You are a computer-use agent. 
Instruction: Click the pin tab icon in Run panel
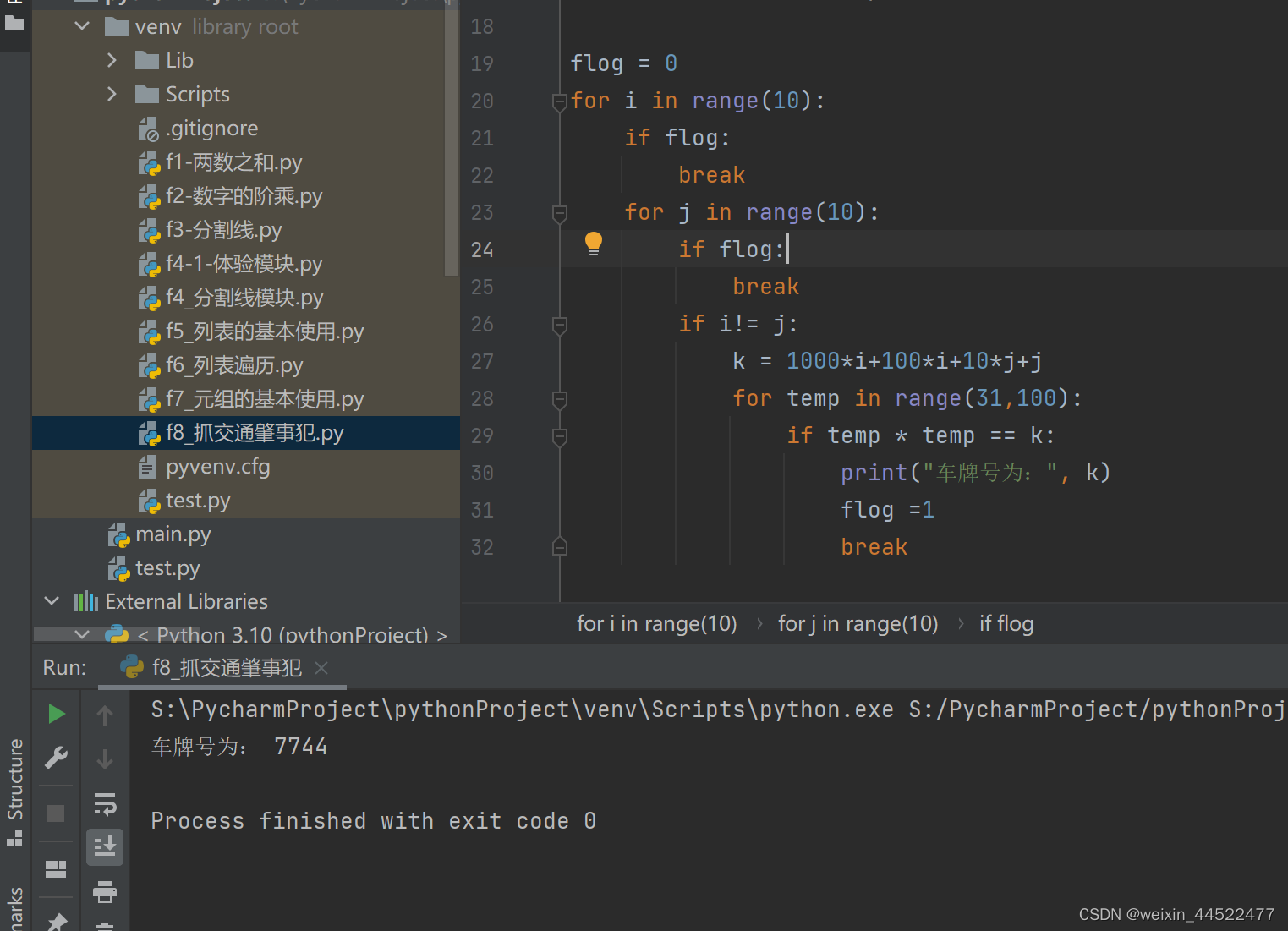click(x=57, y=922)
